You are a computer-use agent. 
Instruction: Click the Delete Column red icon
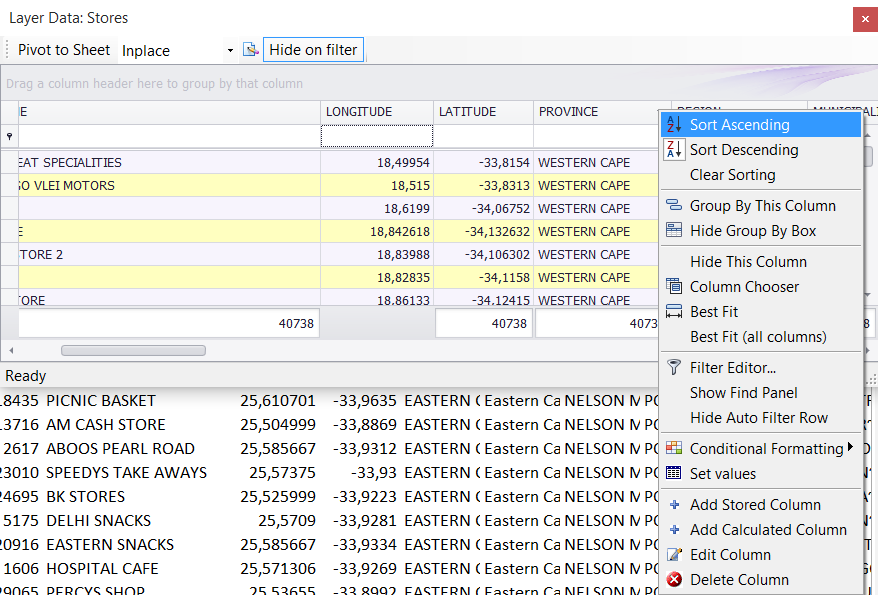point(674,578)
